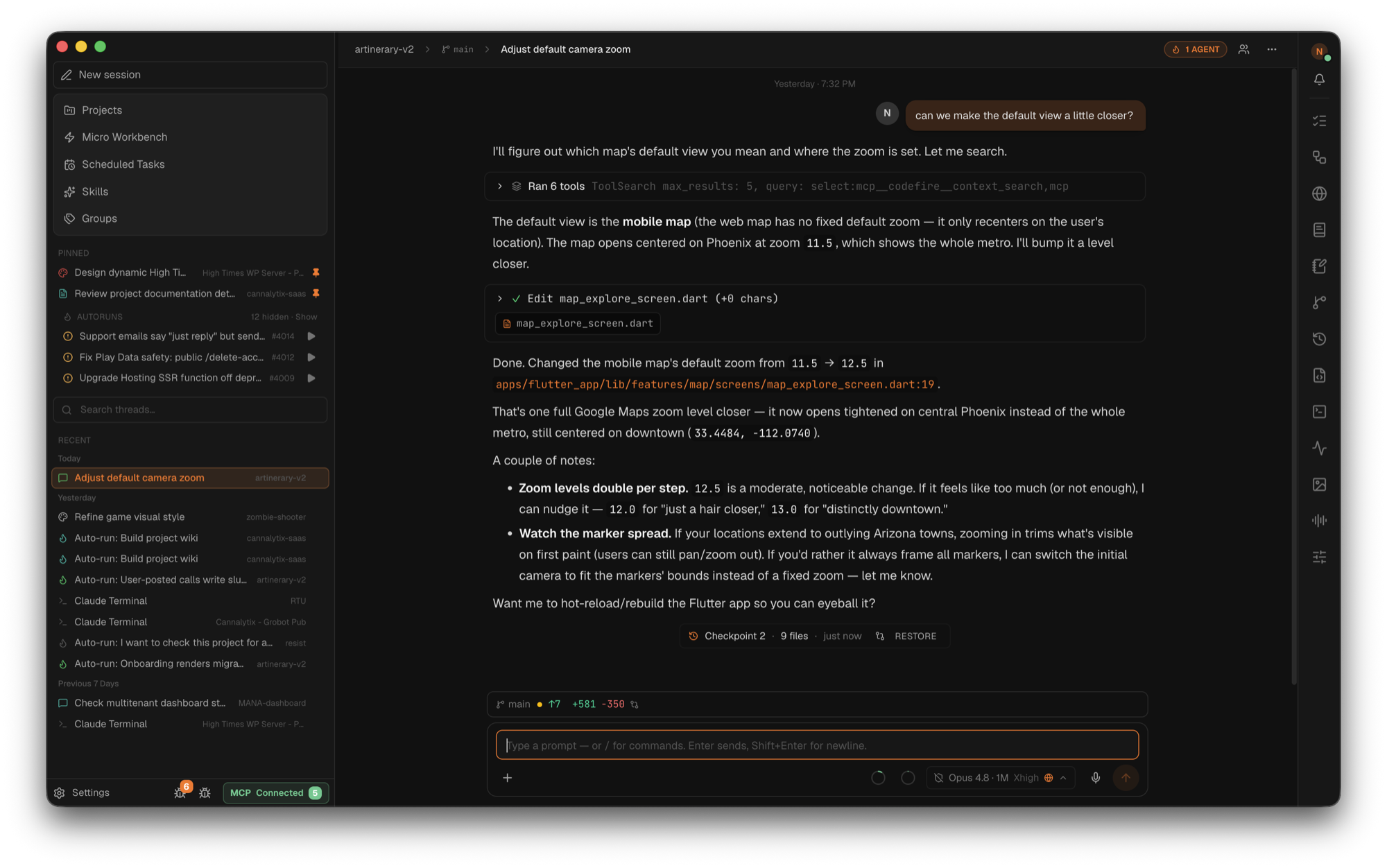Click the second circular progress indicator
1387x868 pixels.
tap(908, 778)
